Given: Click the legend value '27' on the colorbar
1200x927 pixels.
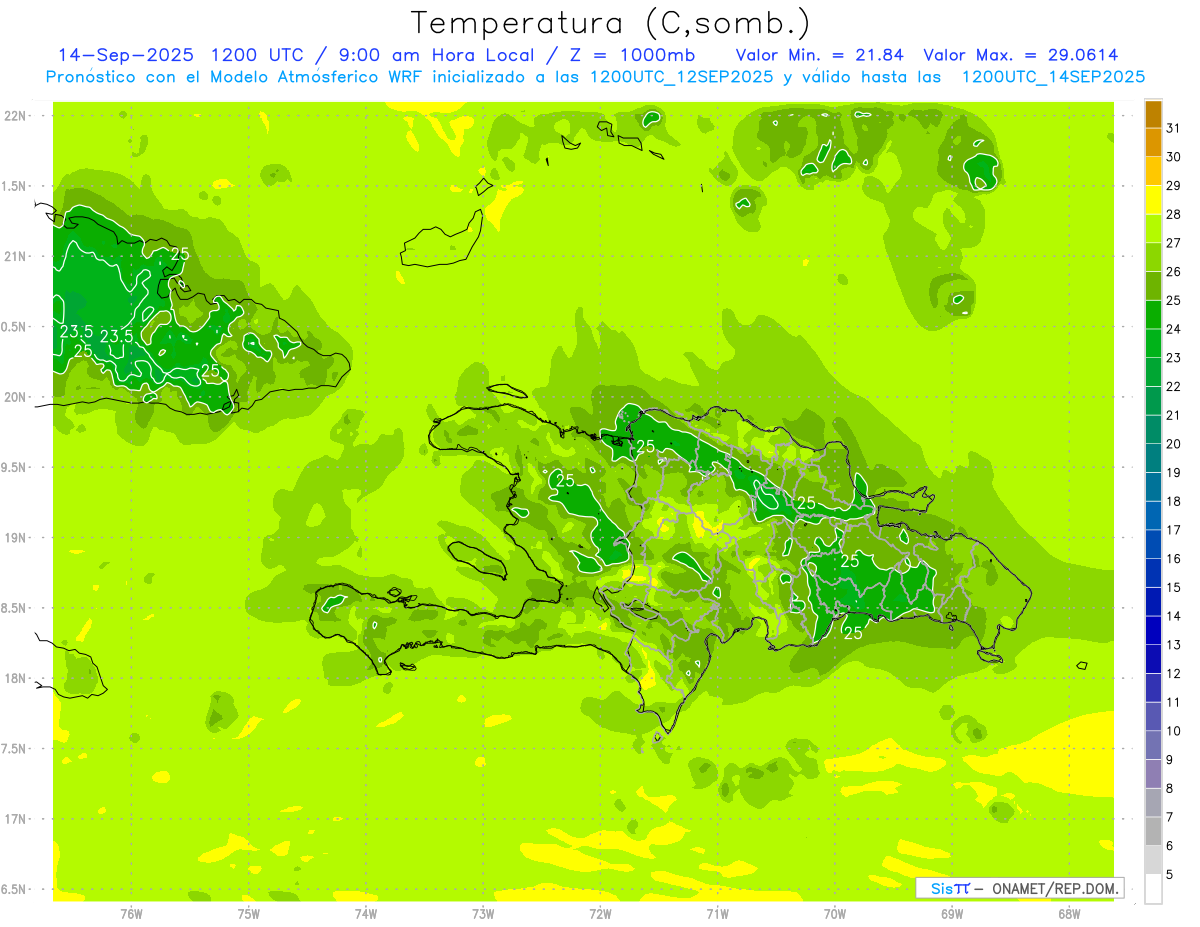Looking at the screenshot, I should [x=1174, y=243].
